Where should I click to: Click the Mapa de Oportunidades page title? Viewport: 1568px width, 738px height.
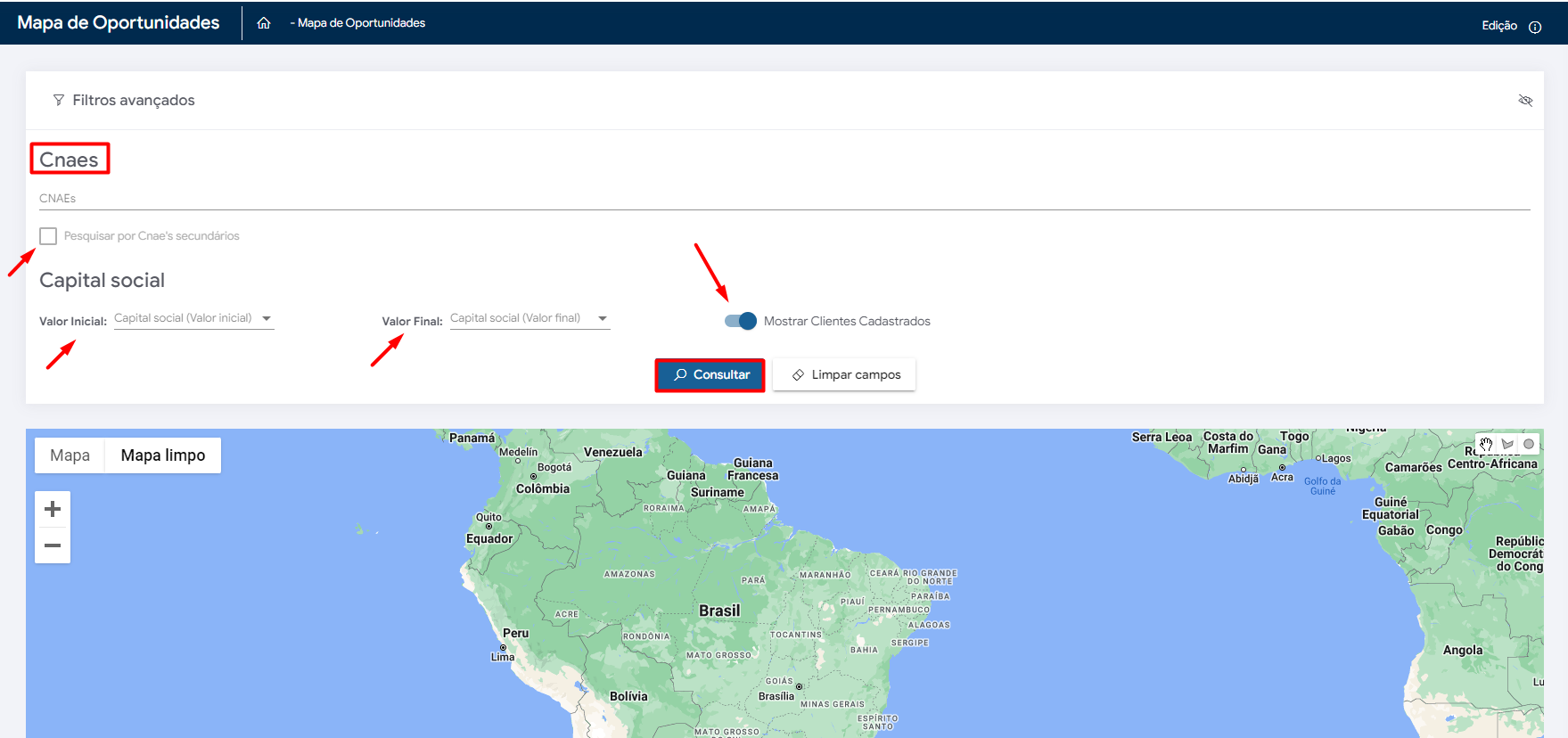119,23
